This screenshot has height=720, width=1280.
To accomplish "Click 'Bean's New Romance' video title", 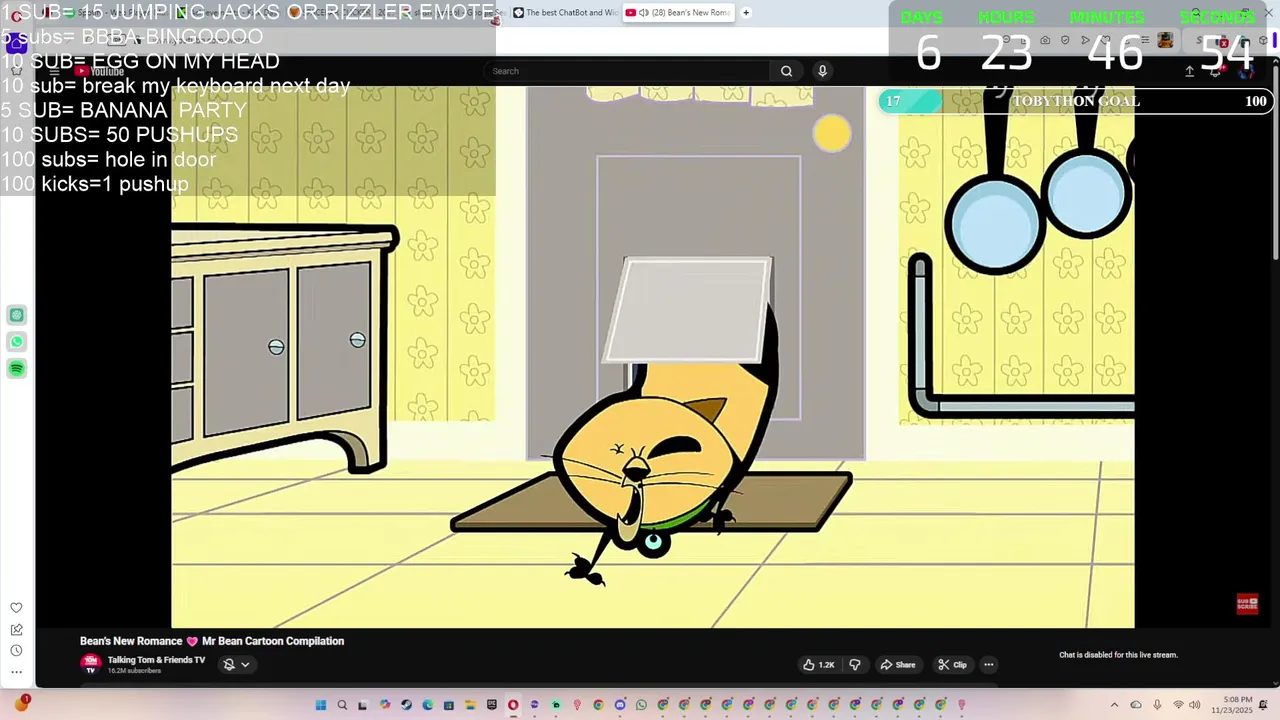I will 212,641.
